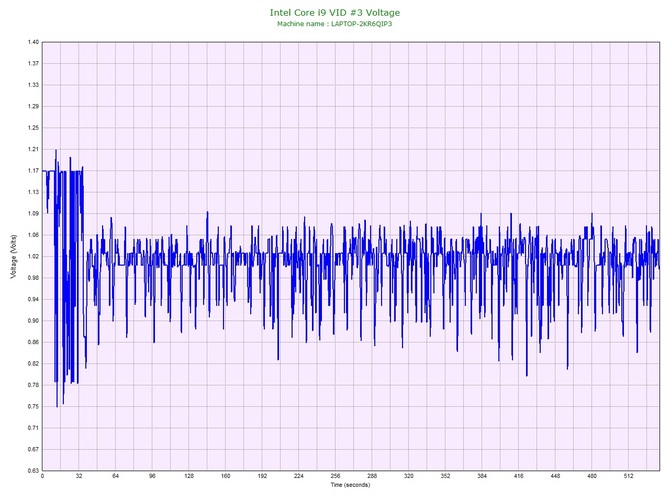Screen dimensions: 670x502
Task: Click the 'Voltage (Volts)' axis label
Action: pyautogui.click(x=14, y=256)
